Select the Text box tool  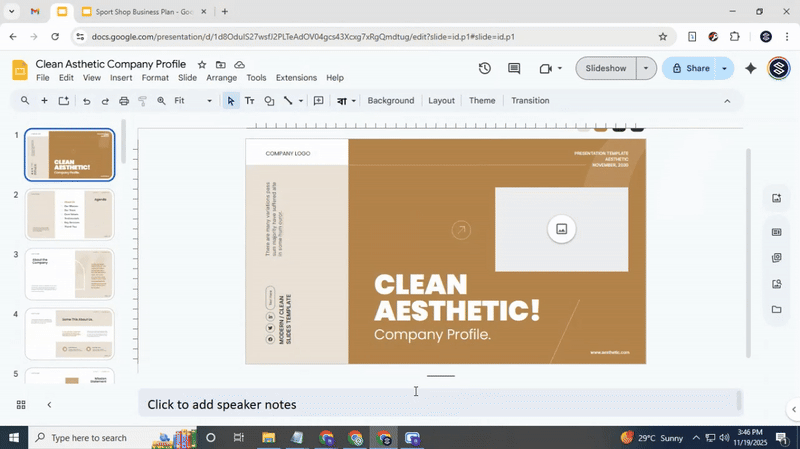tap(250, 101)
